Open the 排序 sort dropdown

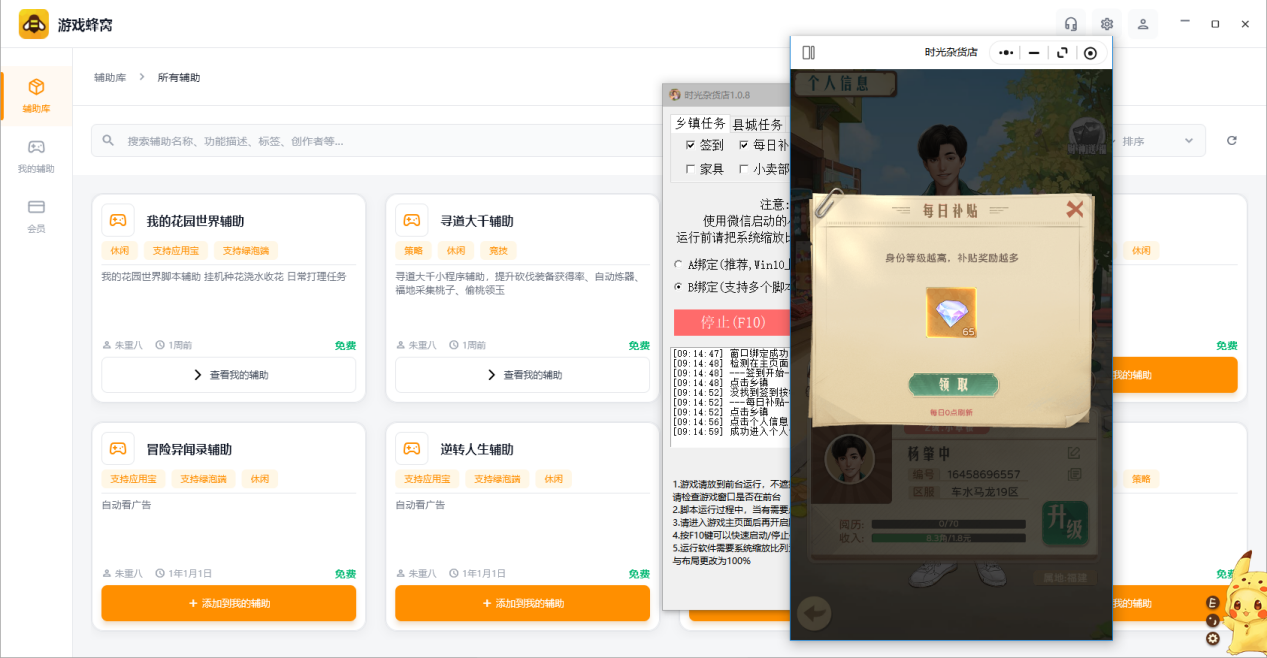1158,141
